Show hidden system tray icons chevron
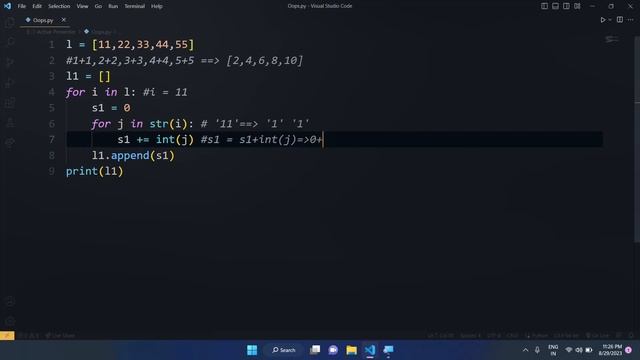 tap(525, 350)
